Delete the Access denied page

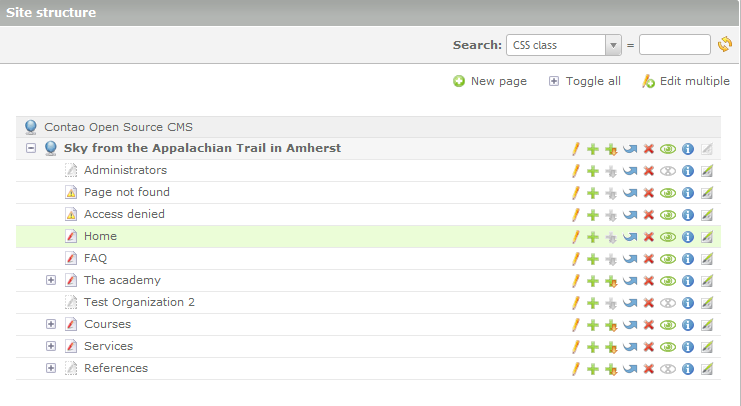(x=648, y=215)
